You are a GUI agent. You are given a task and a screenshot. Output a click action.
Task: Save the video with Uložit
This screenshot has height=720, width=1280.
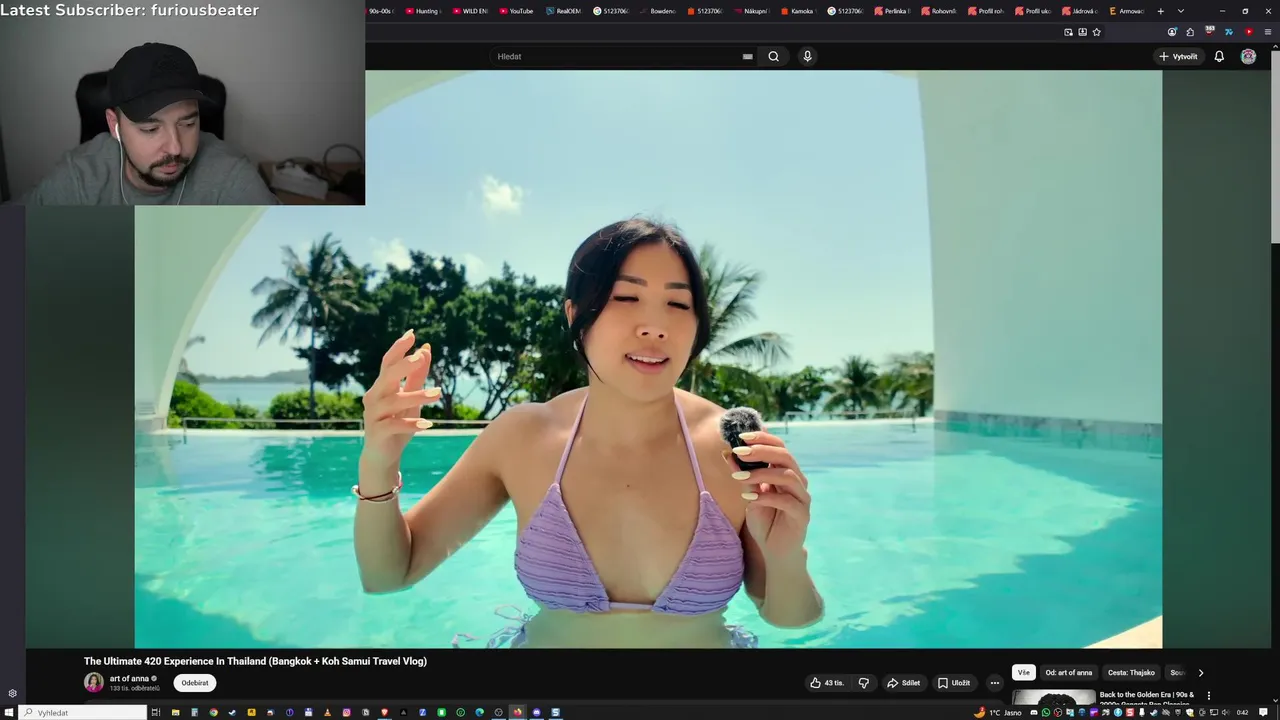tap(954, 683)
